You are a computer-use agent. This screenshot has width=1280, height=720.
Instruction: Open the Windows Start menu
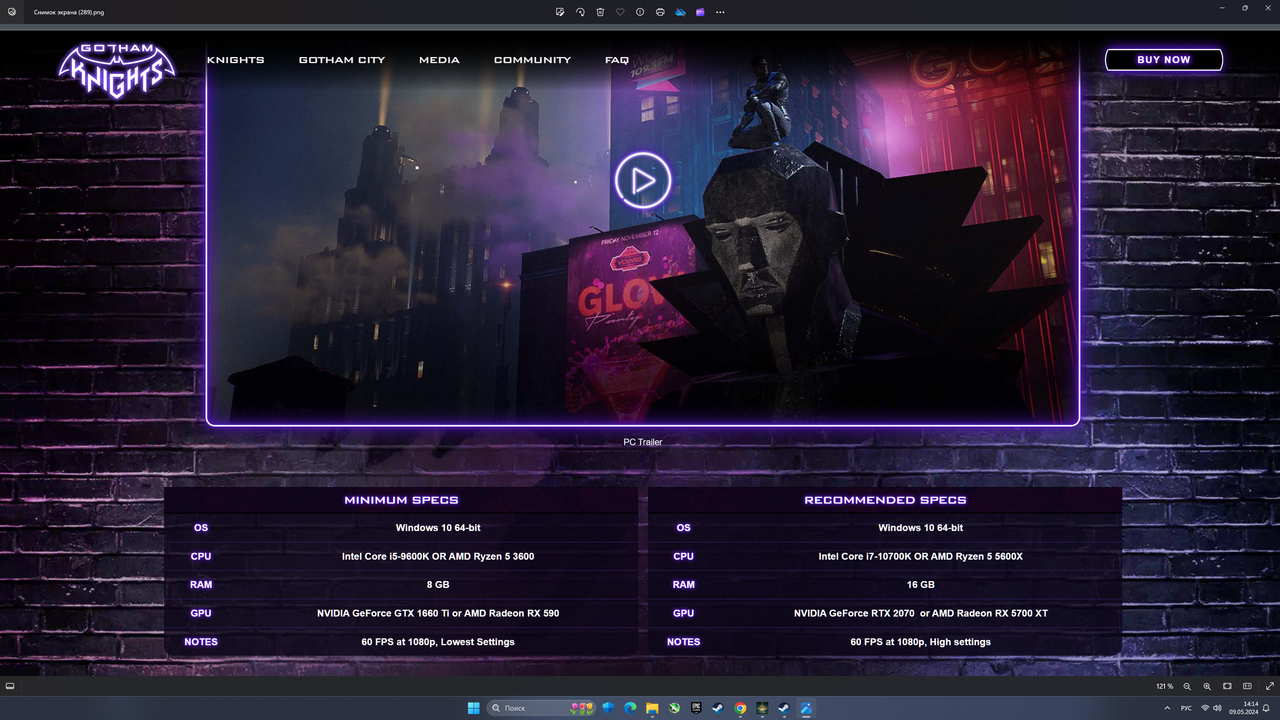point(474,708)
